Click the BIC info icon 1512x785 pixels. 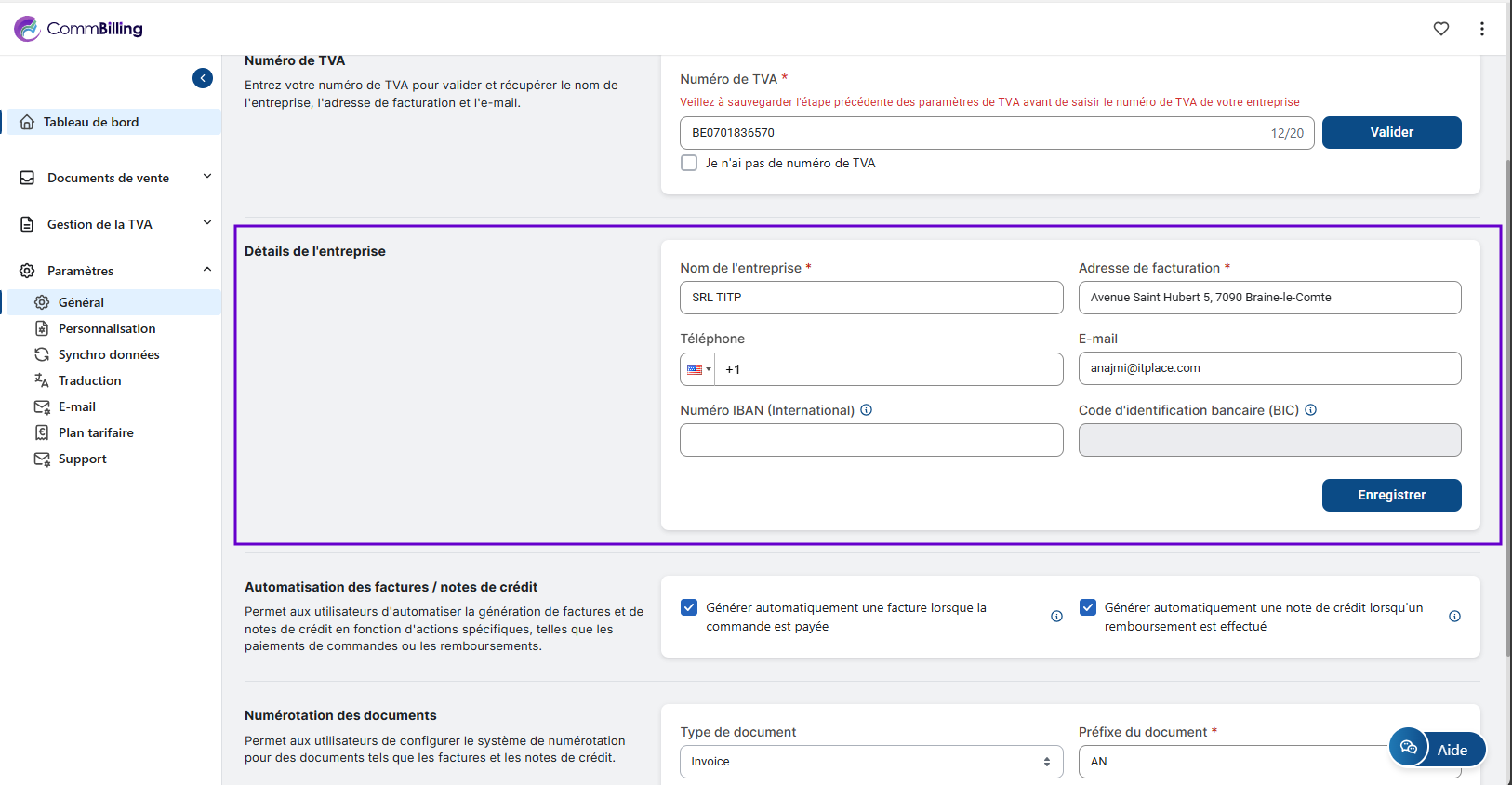click(x=1310, y=410)
